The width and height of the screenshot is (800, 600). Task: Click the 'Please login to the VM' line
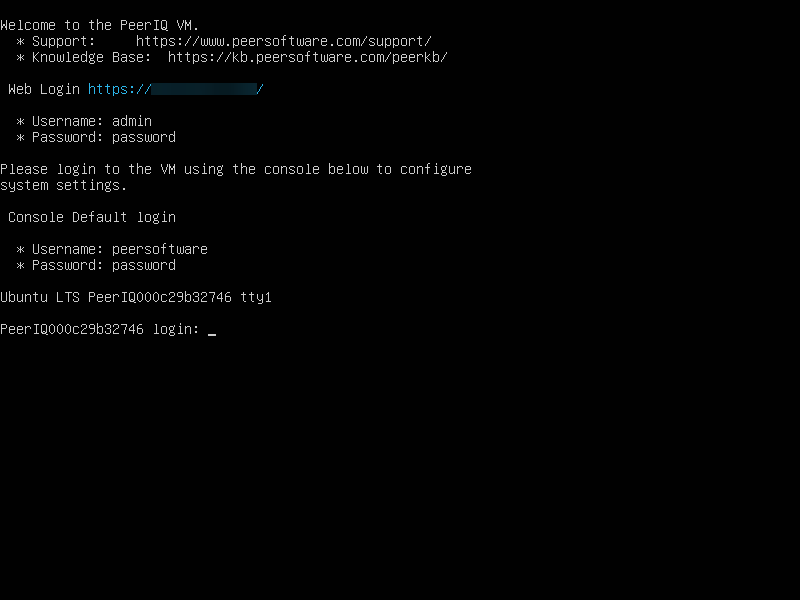pos(236,169)
